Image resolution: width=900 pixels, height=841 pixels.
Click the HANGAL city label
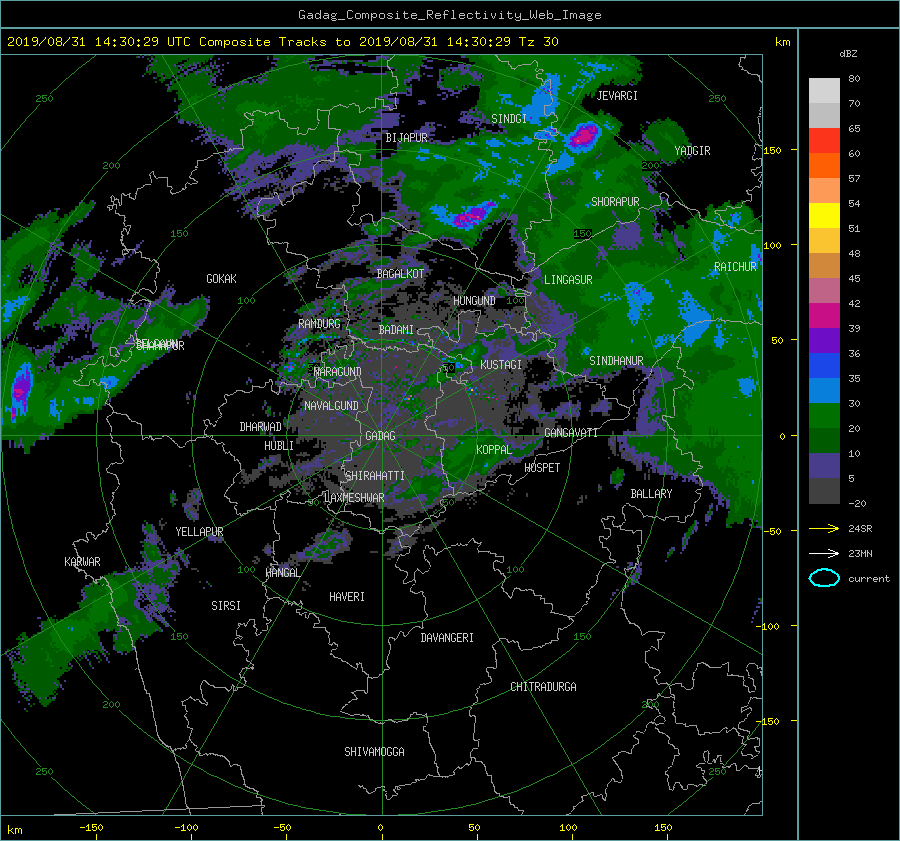tap(282, 573)
